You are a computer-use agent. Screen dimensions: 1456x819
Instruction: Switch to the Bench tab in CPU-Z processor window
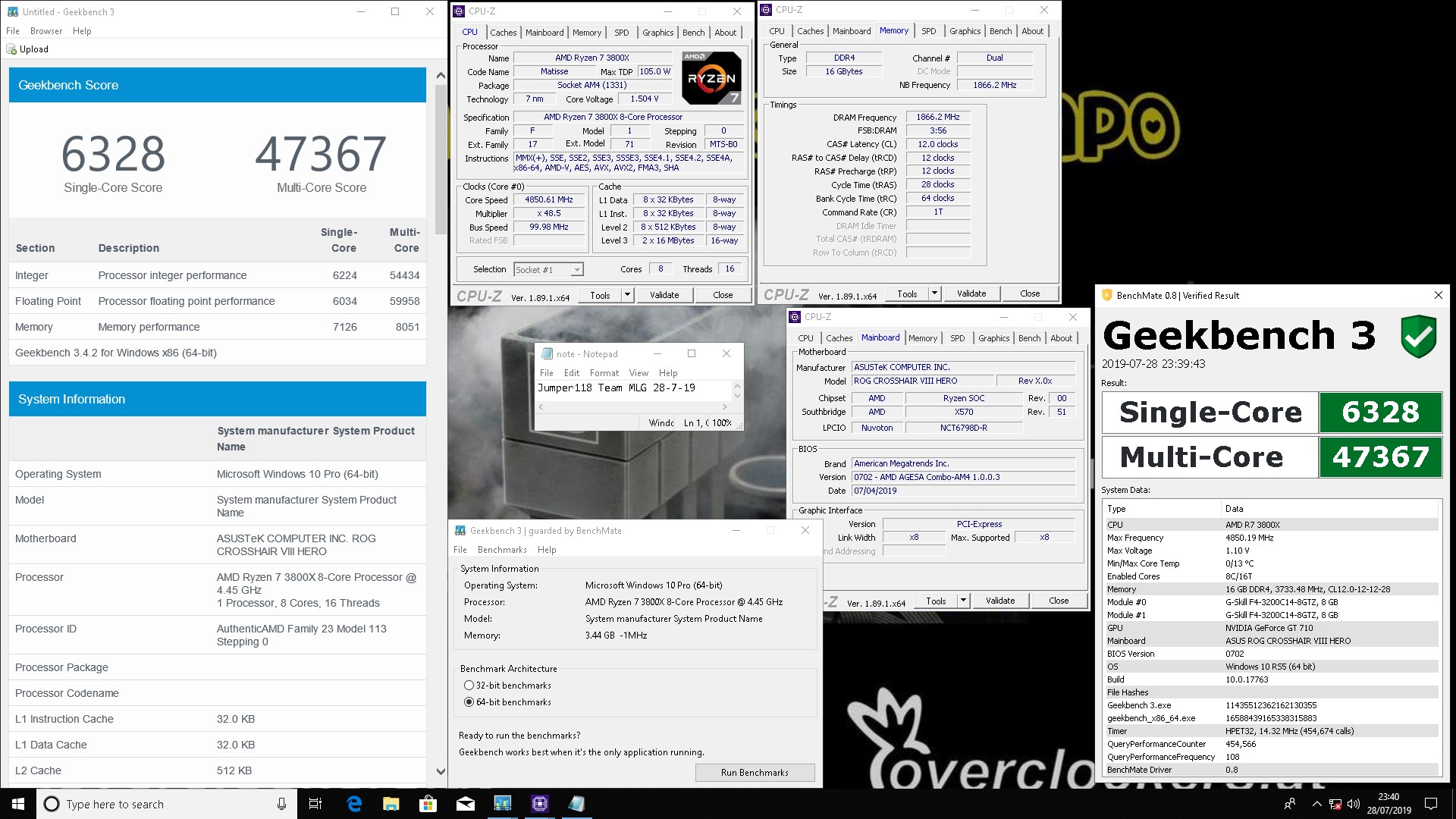point(693,33)
